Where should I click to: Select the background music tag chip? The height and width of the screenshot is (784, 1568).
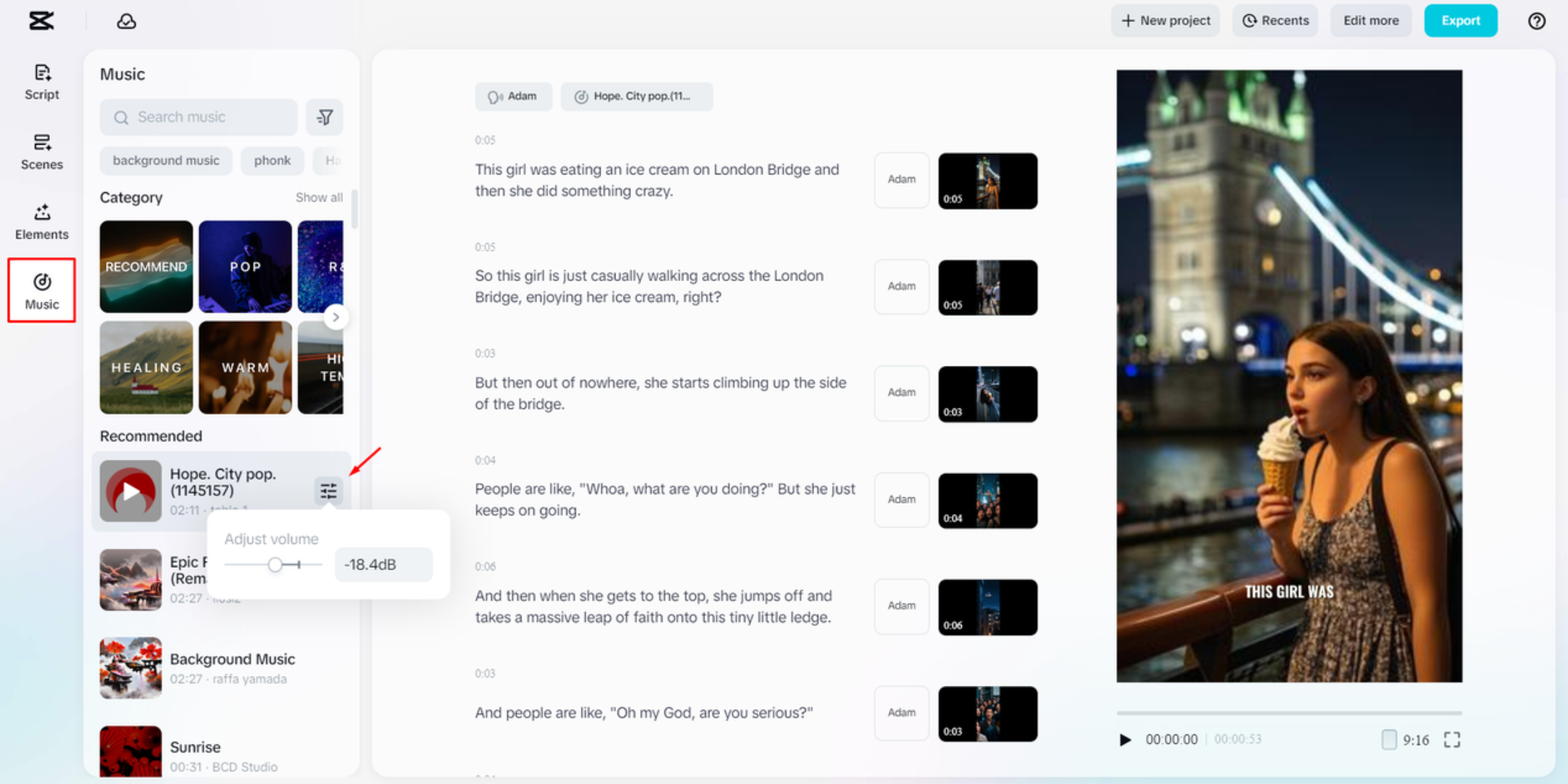(x=166, y=160)
